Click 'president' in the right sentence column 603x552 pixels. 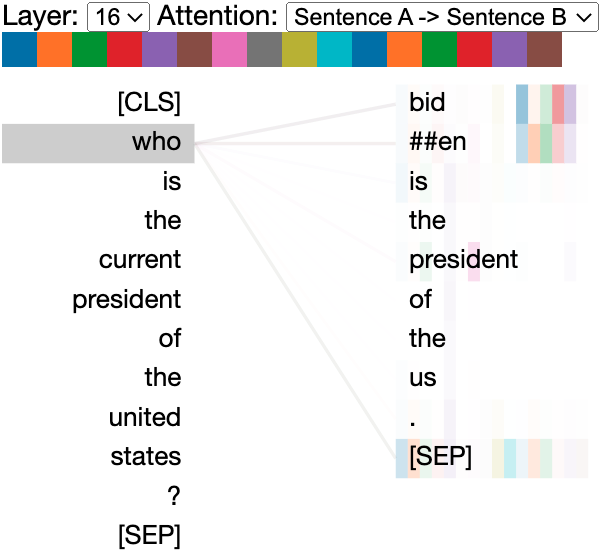point(463,260)
